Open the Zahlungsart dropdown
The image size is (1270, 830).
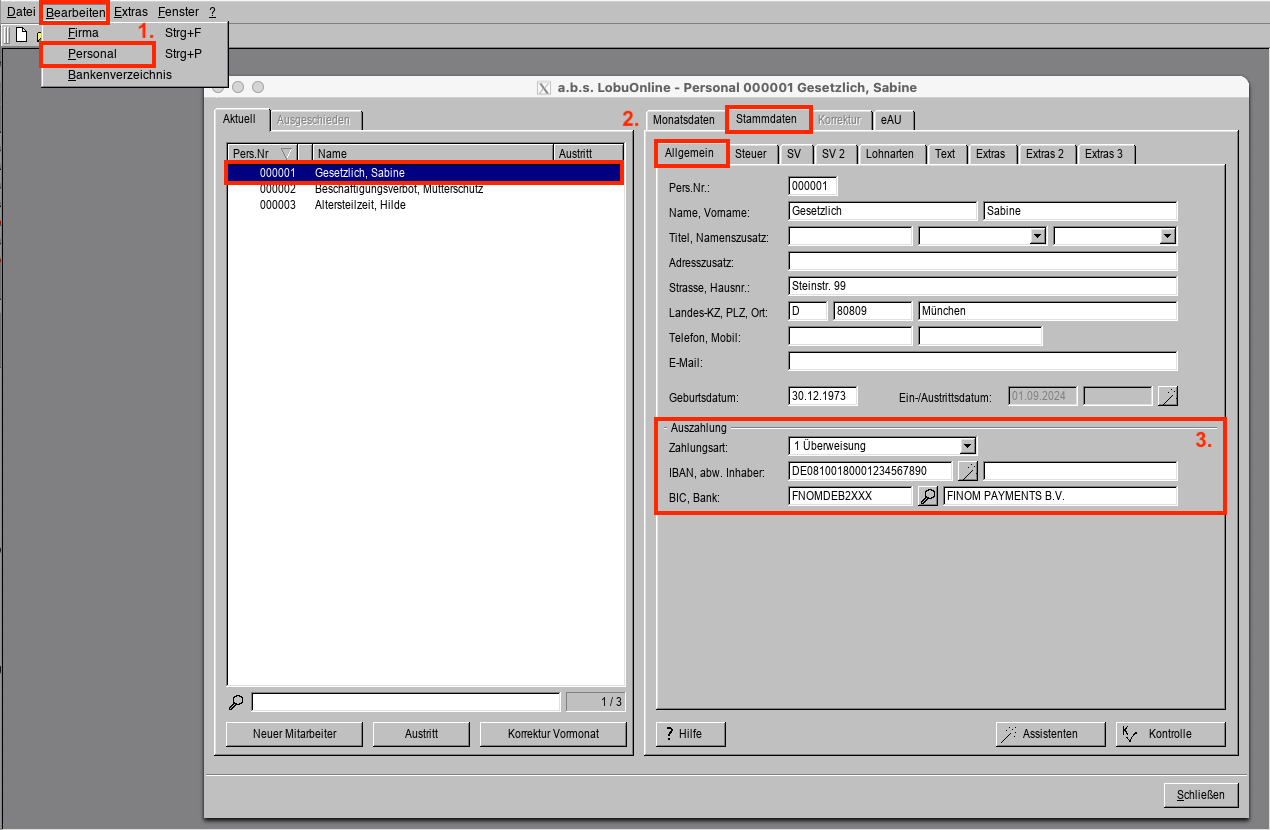pyautogui.click(x=967, y=446)
